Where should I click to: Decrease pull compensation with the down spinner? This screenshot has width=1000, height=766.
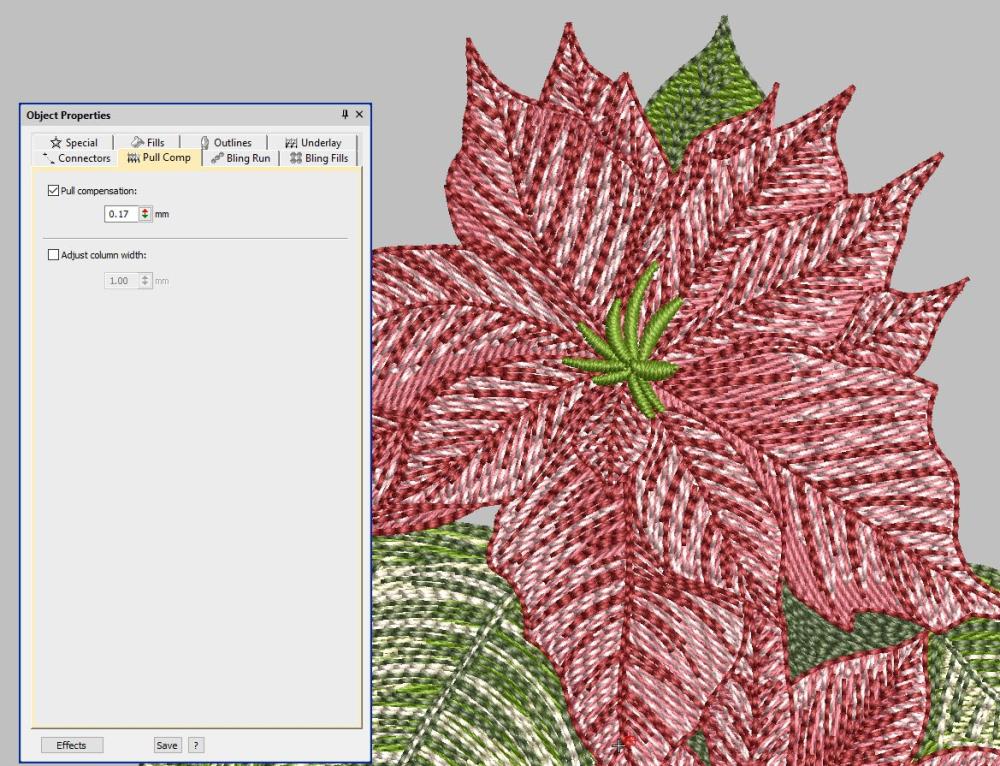point(144,216)
